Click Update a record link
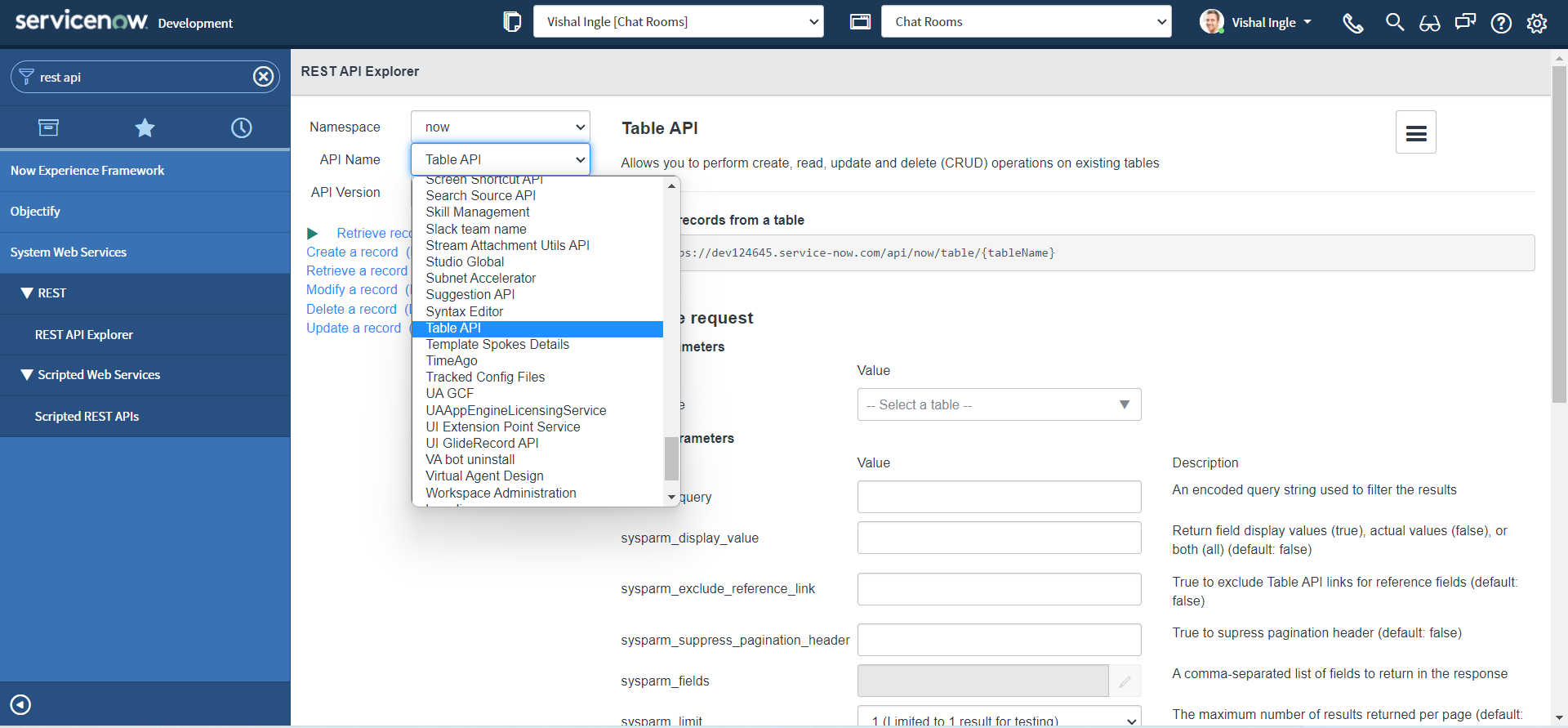 (354, 328)
